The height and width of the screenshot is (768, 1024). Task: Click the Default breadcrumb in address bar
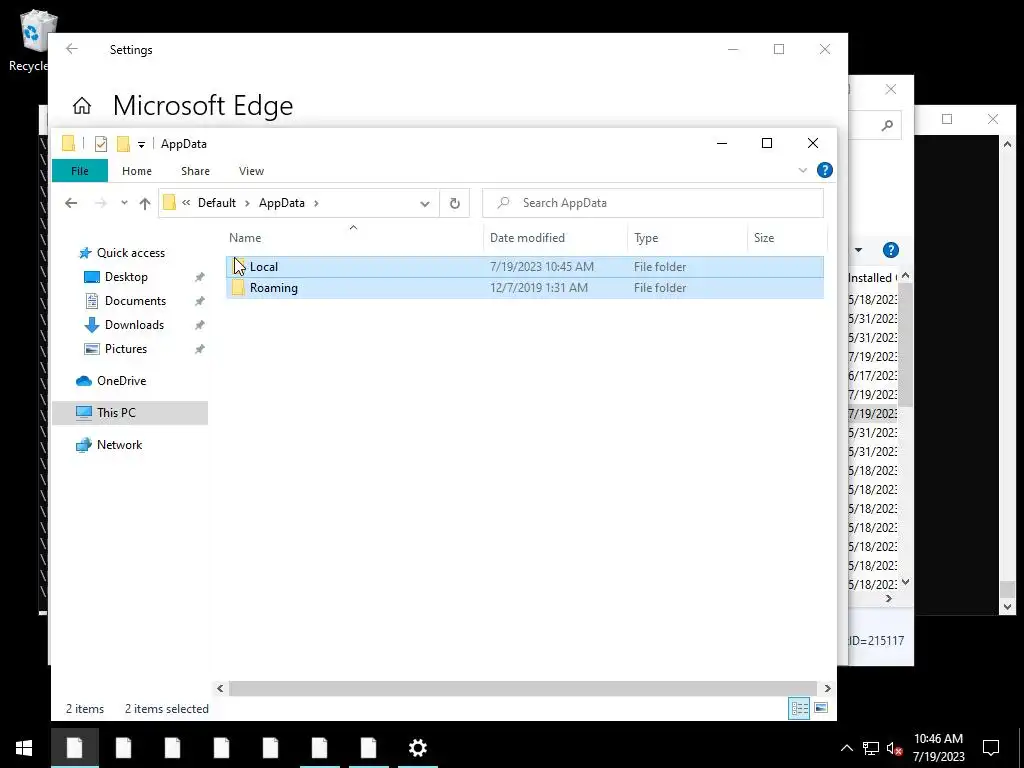[x=217, y=203]
